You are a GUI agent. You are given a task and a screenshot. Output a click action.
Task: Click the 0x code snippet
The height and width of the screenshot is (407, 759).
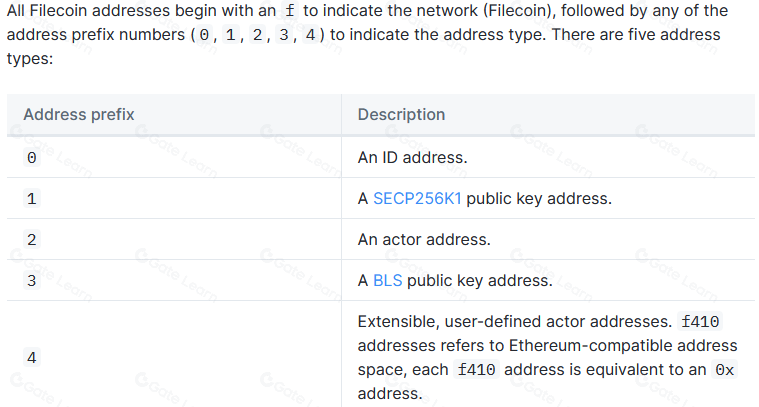724,370
